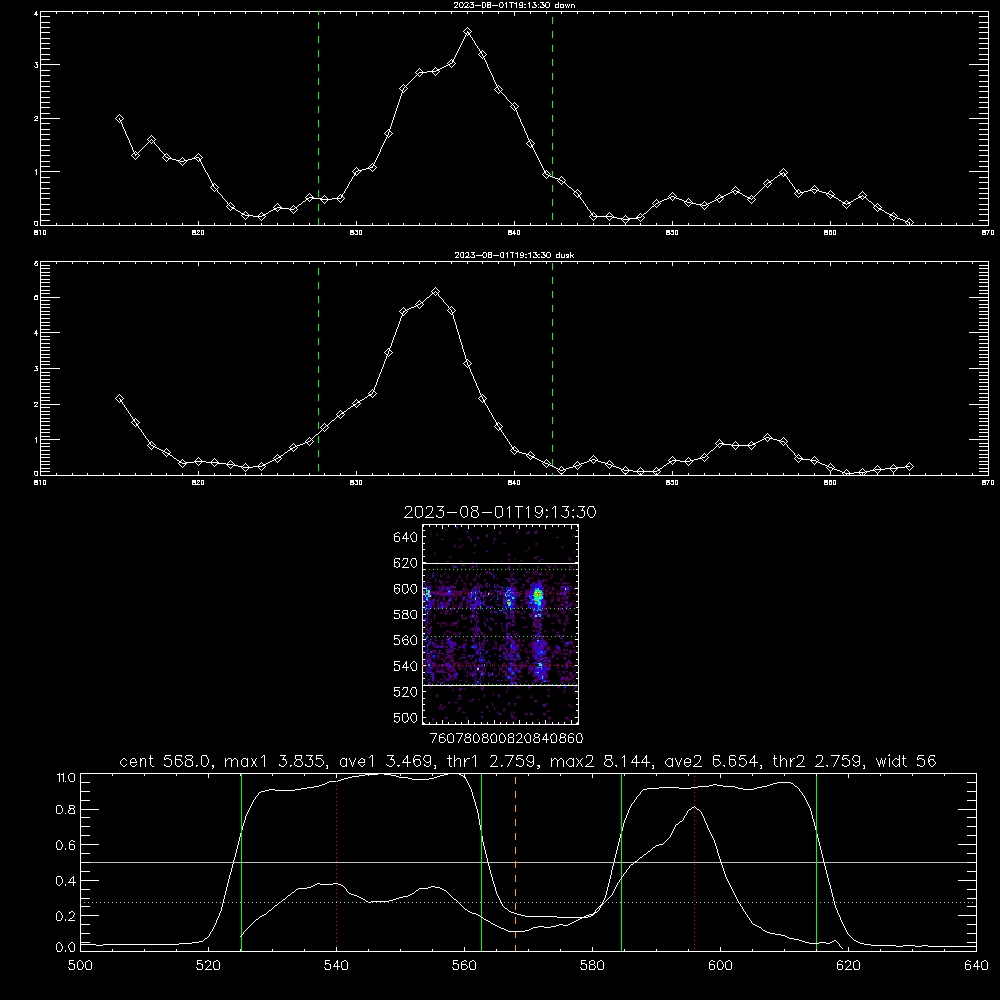This screenshot has height=1000, width=1000.
Task: Click the highest diamond marker in dusk plot
Action: (436, 291)
